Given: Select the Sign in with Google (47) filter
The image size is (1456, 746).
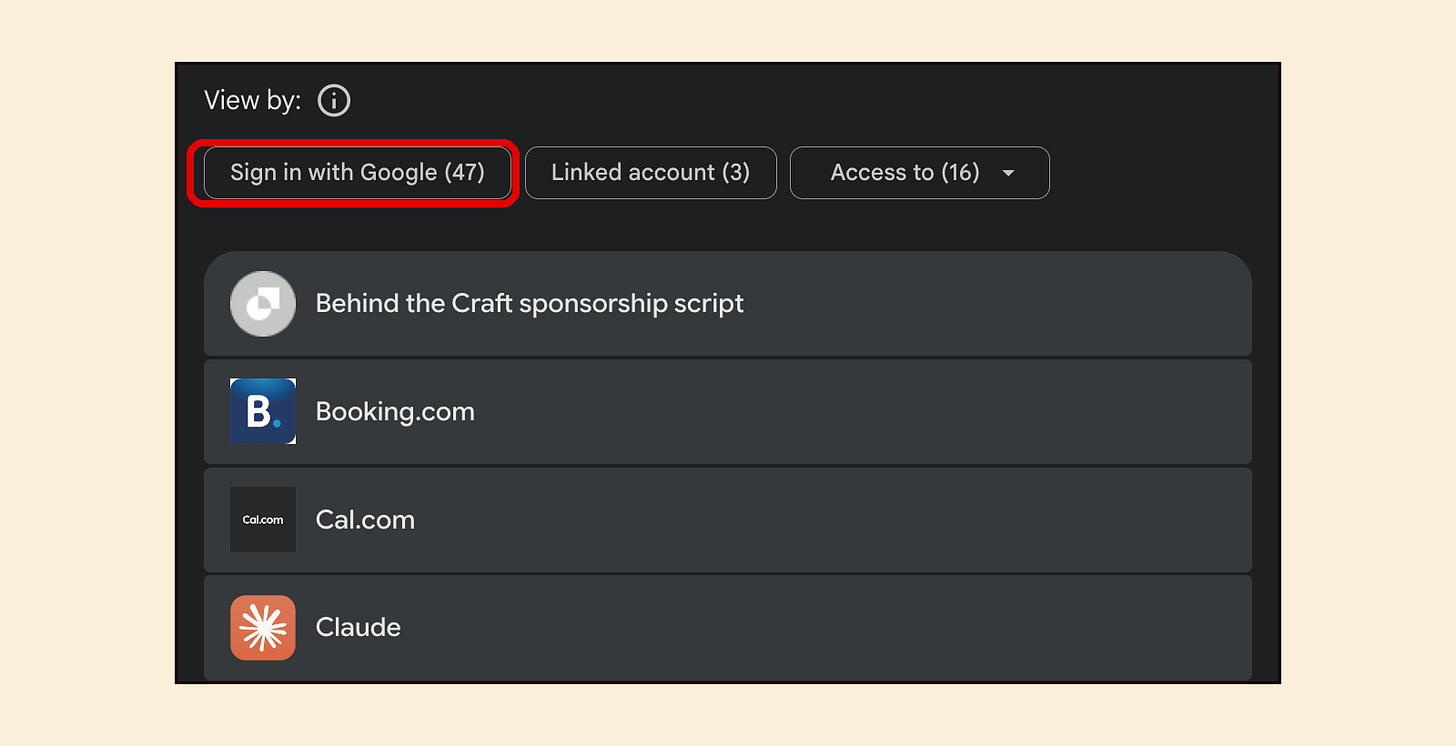Looking at the screenshot, I should coord(357,172).
